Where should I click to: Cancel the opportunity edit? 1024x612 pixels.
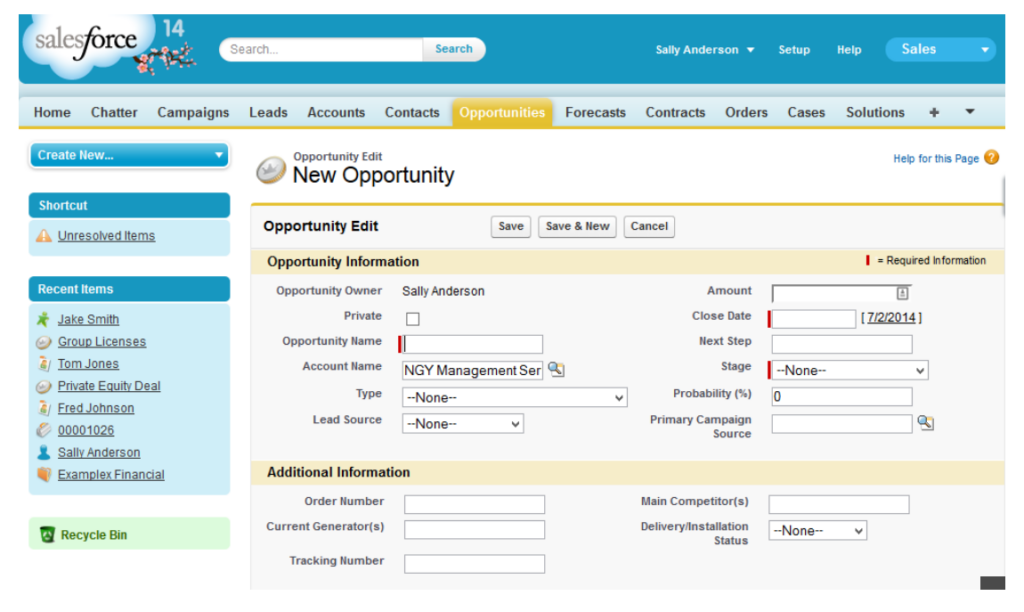[649, 227]
